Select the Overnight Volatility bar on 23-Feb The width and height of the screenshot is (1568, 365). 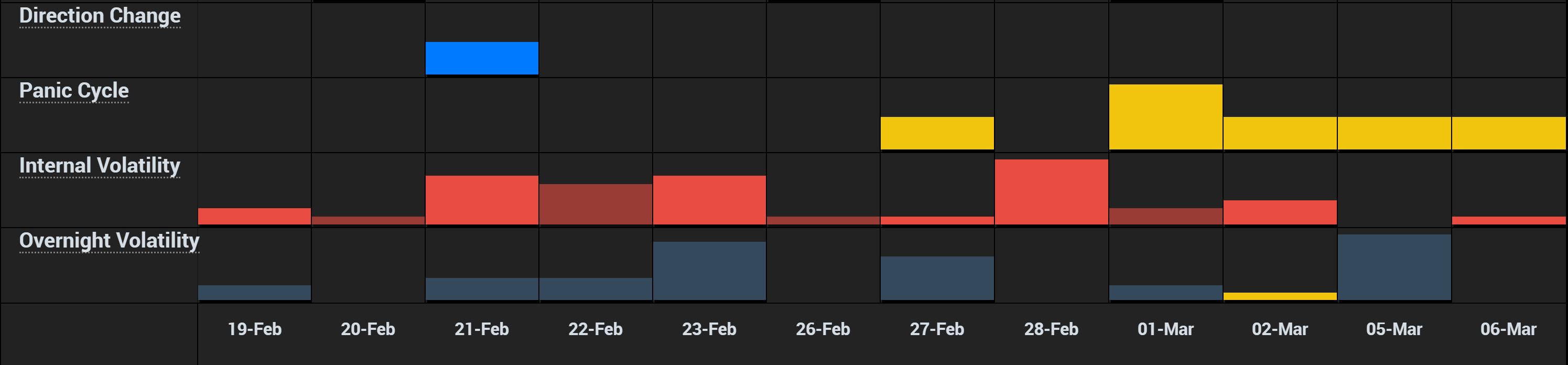pos(709,271)
